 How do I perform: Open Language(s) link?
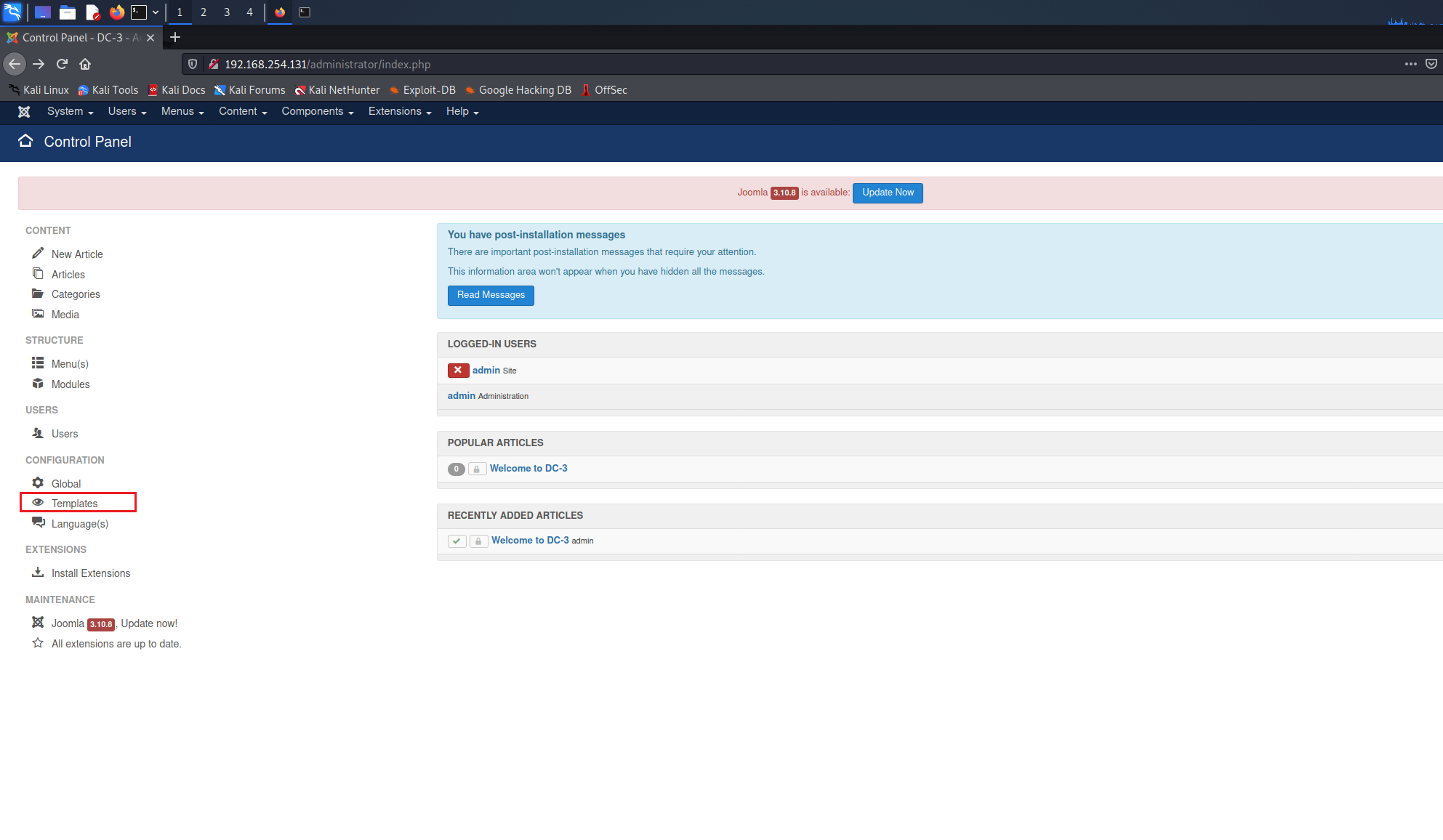[80, 524]
